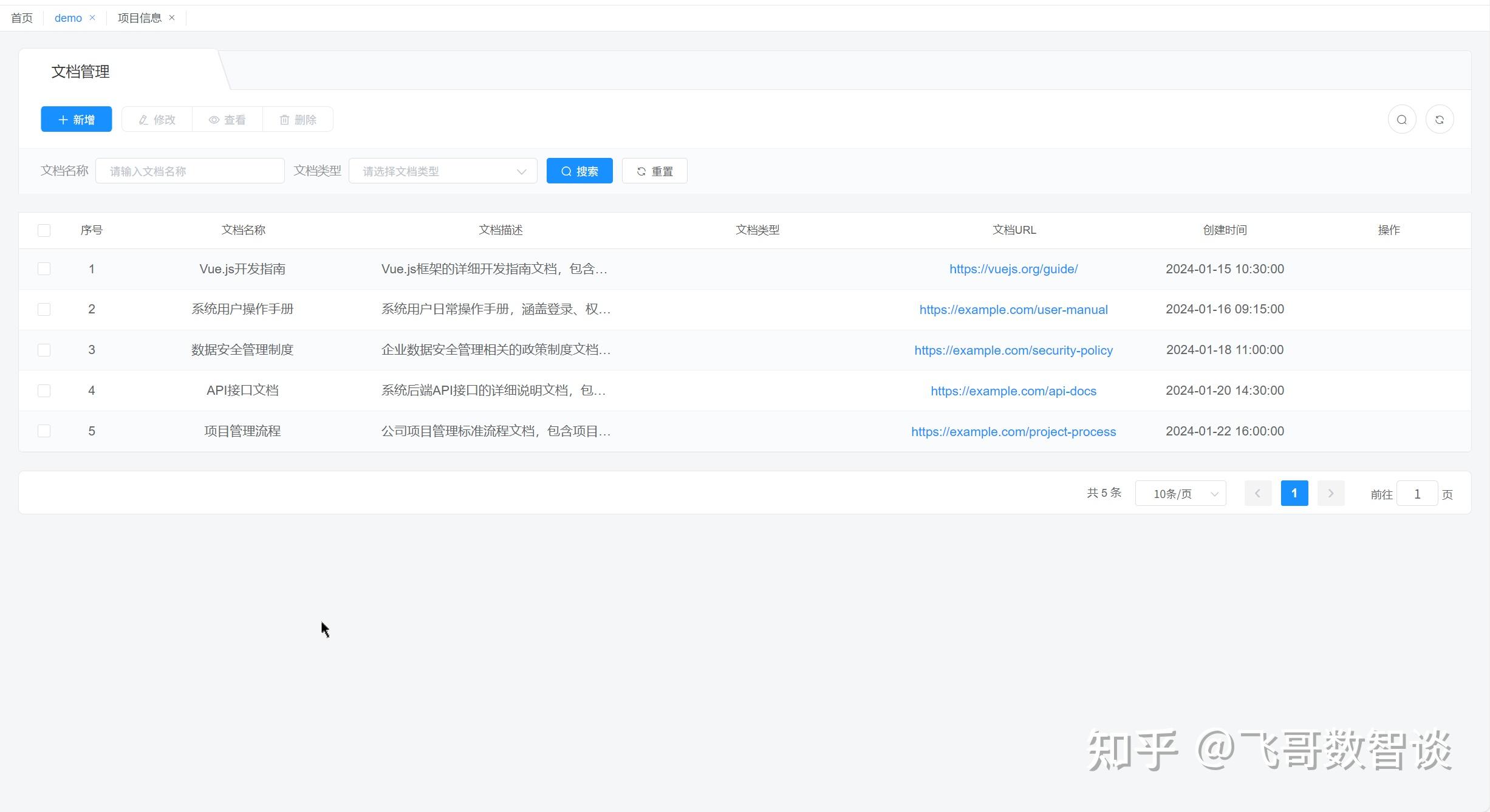Click the next page chevron in pagination
Screen dimensions: 1490x812
[1330, 493]
